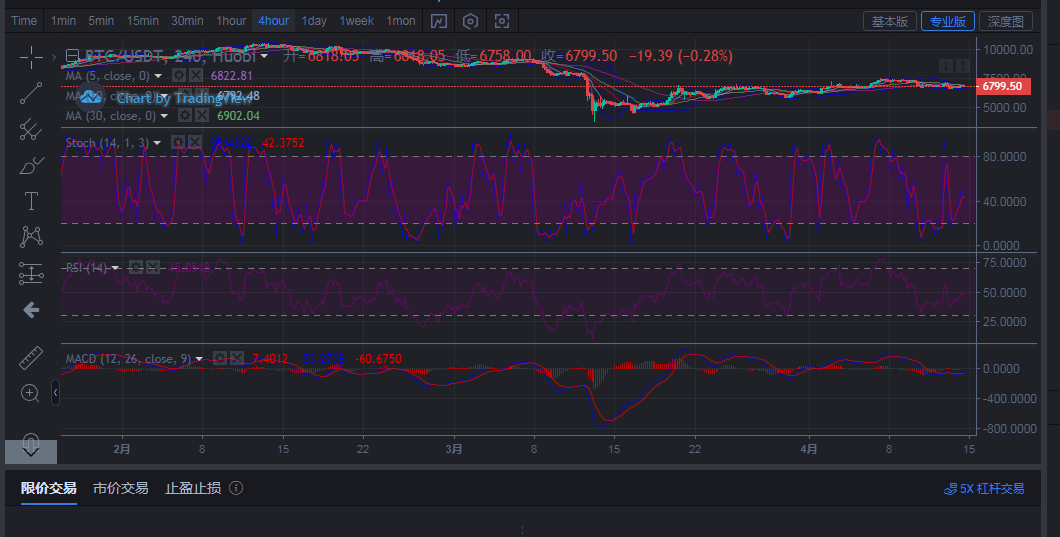This screenshot has height=537, width=1060.
Task: Collapse the left drawing toolbar handle
Action: point(55,393)
